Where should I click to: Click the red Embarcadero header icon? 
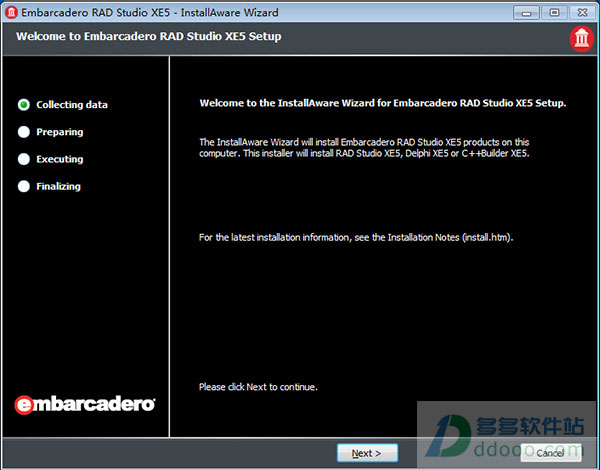click(x=581, y=39)
